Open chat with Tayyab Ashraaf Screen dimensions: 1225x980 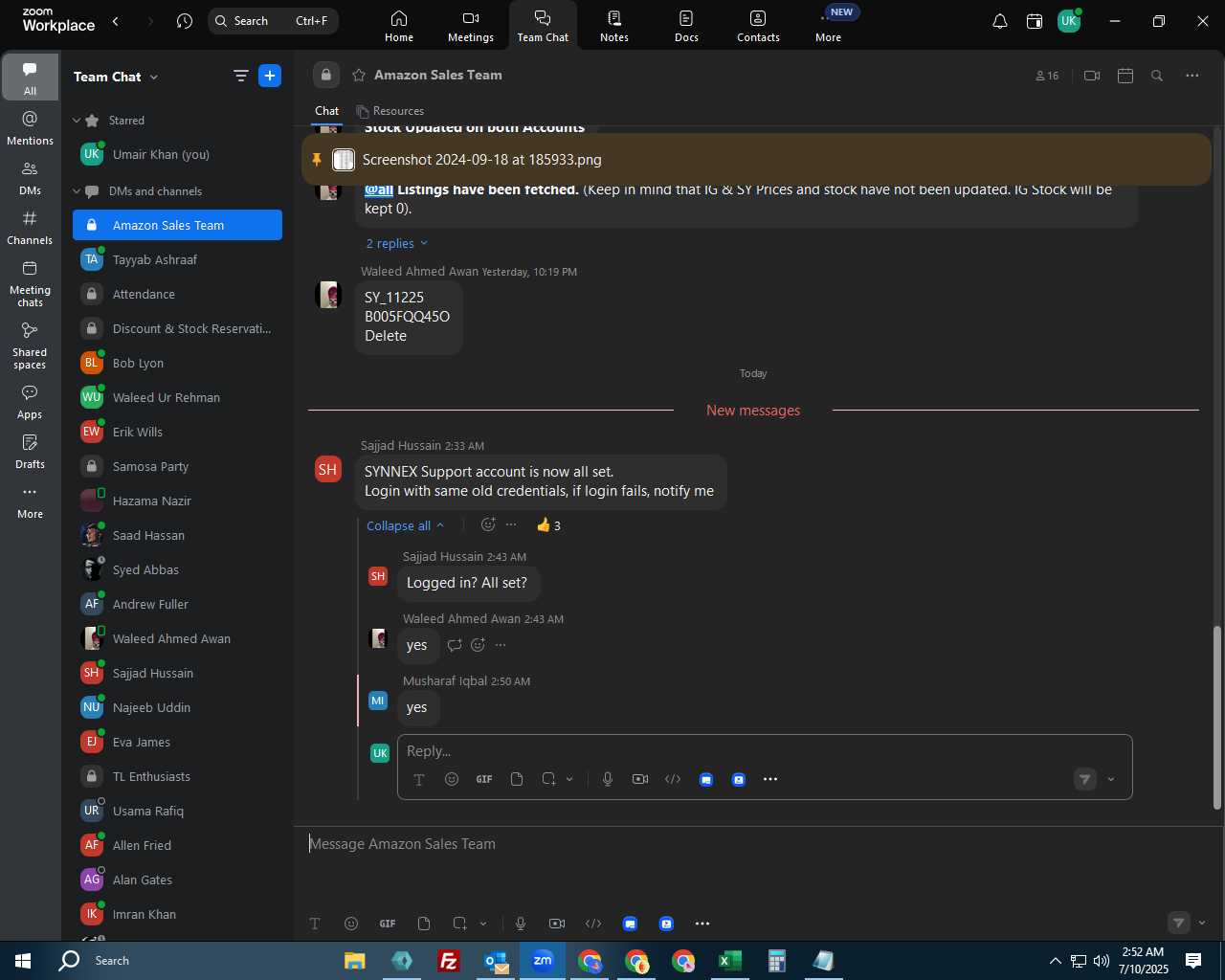point(177,259)
